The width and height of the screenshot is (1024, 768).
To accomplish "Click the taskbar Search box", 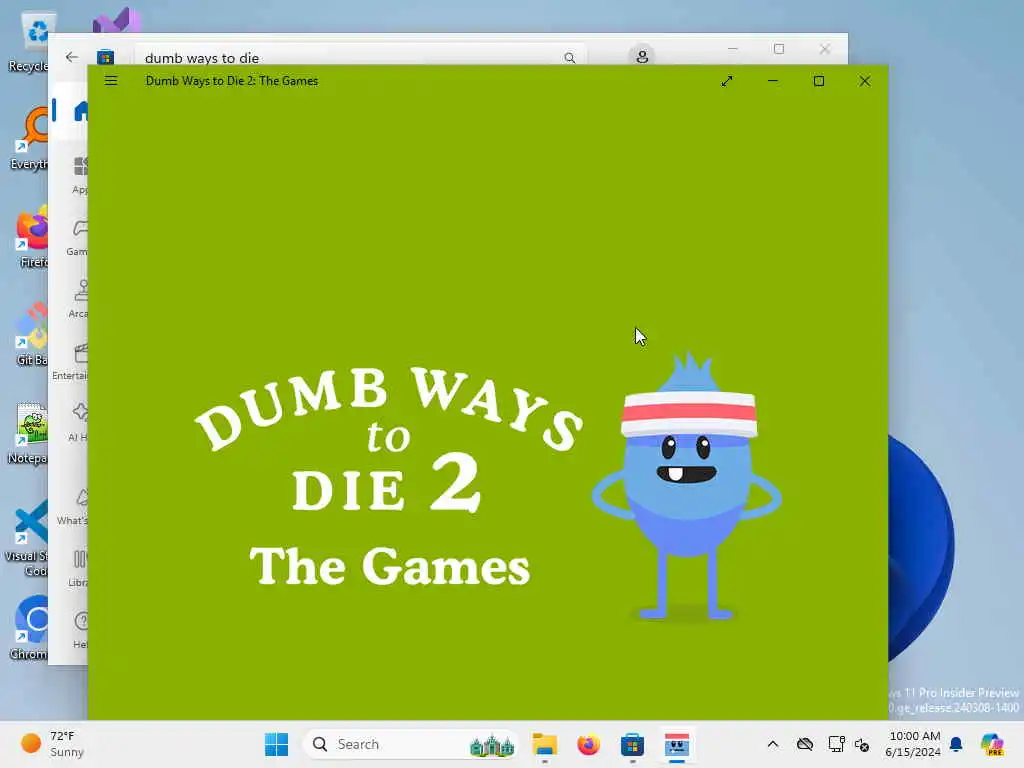I will [x=411, y=744].
